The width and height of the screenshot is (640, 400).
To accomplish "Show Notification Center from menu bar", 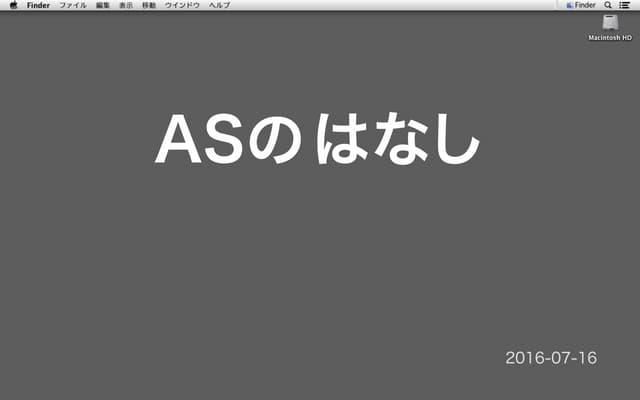I will pyautogui.click(x=625, y=5).
